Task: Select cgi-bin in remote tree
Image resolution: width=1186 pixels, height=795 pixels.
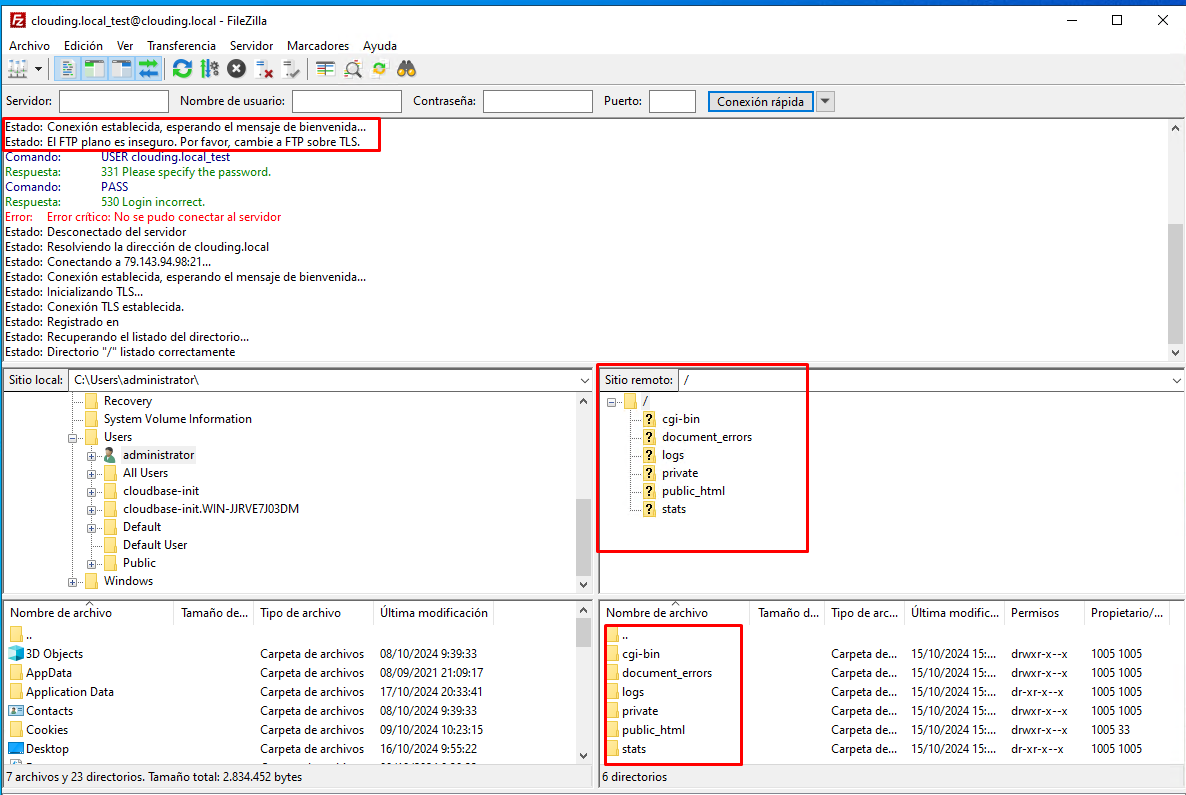Action: [x=681, y=419]
